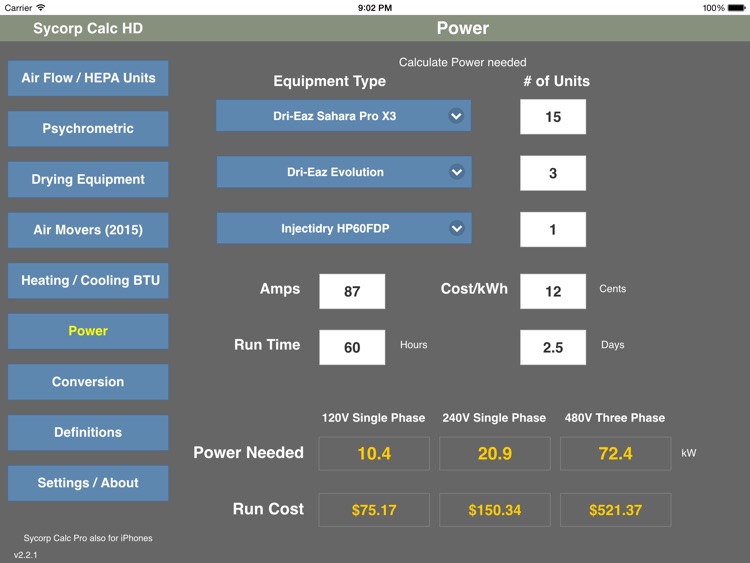Click the Wi-Fi icon in status bar
Screen dimensions: 750x563
(x=41, y=7)
